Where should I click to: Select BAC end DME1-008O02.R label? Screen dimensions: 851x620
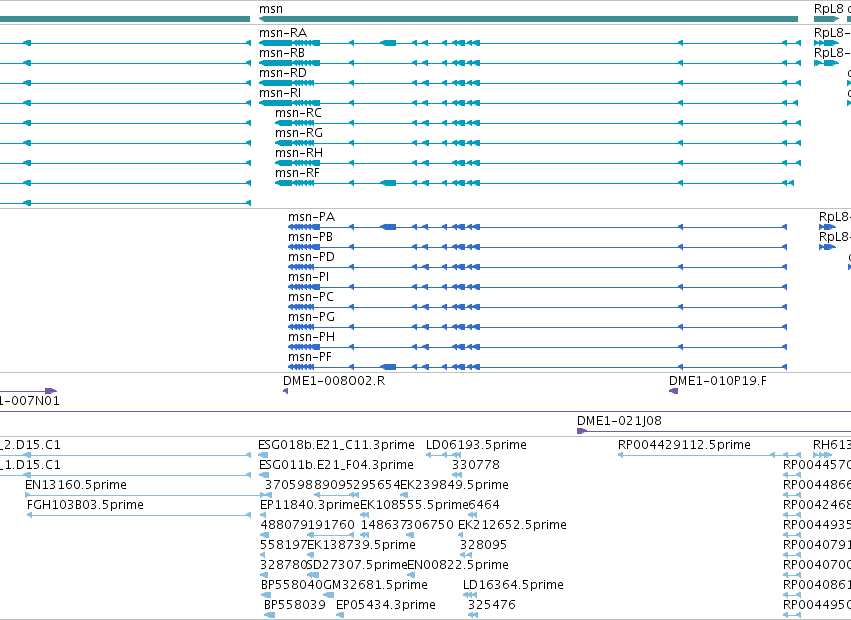(334, 381)
